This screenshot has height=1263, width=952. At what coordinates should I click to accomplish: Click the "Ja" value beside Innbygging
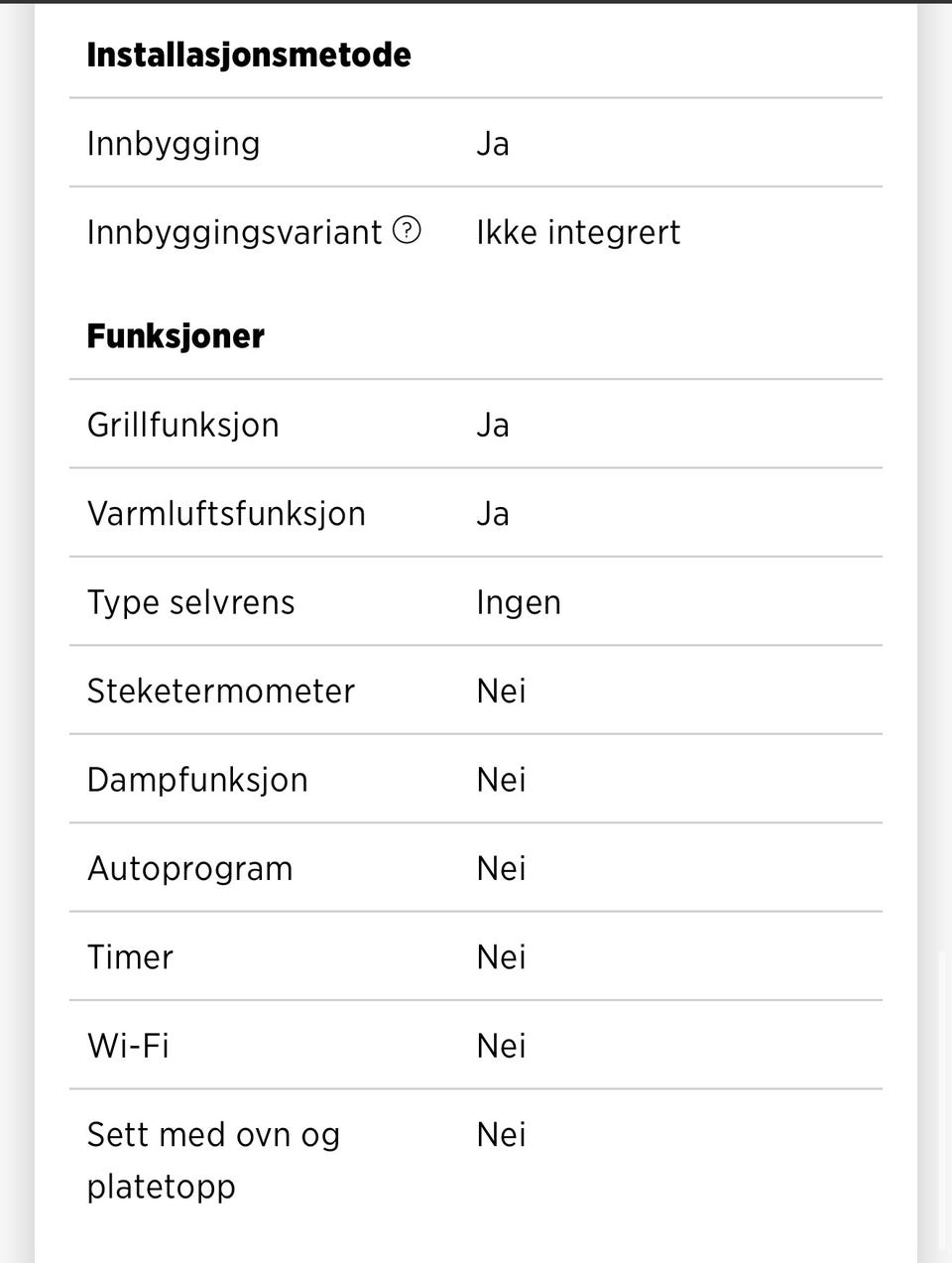493,144
